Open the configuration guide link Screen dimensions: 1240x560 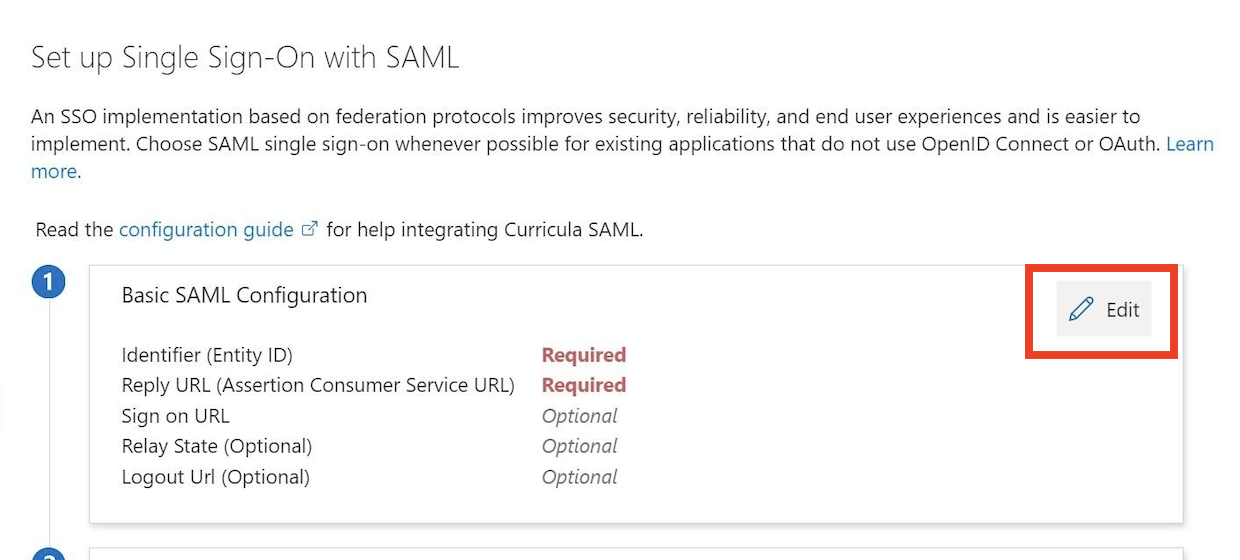pyautogui.click(x=206, y=229)
